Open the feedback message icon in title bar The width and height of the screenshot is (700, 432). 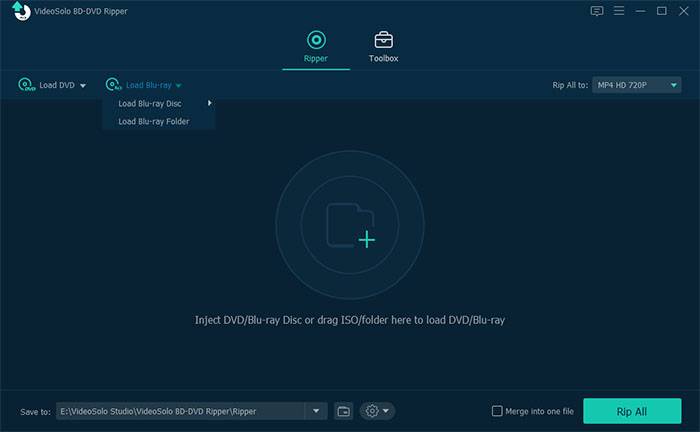(x=597, y=11)
